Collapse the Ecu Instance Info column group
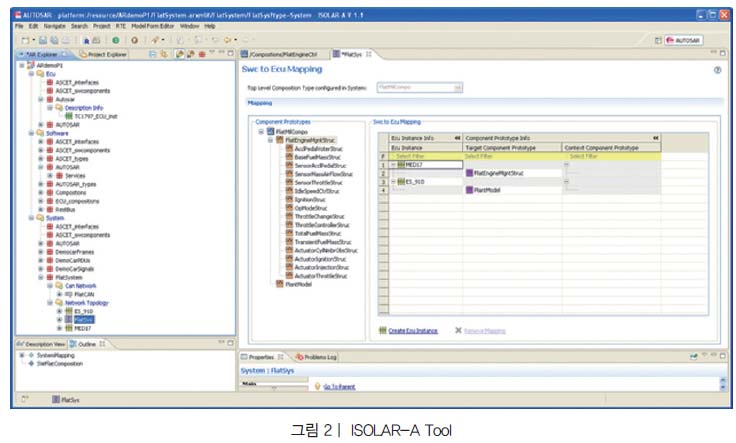The width and height of the screenshot is (736, 443). (457, 138)
